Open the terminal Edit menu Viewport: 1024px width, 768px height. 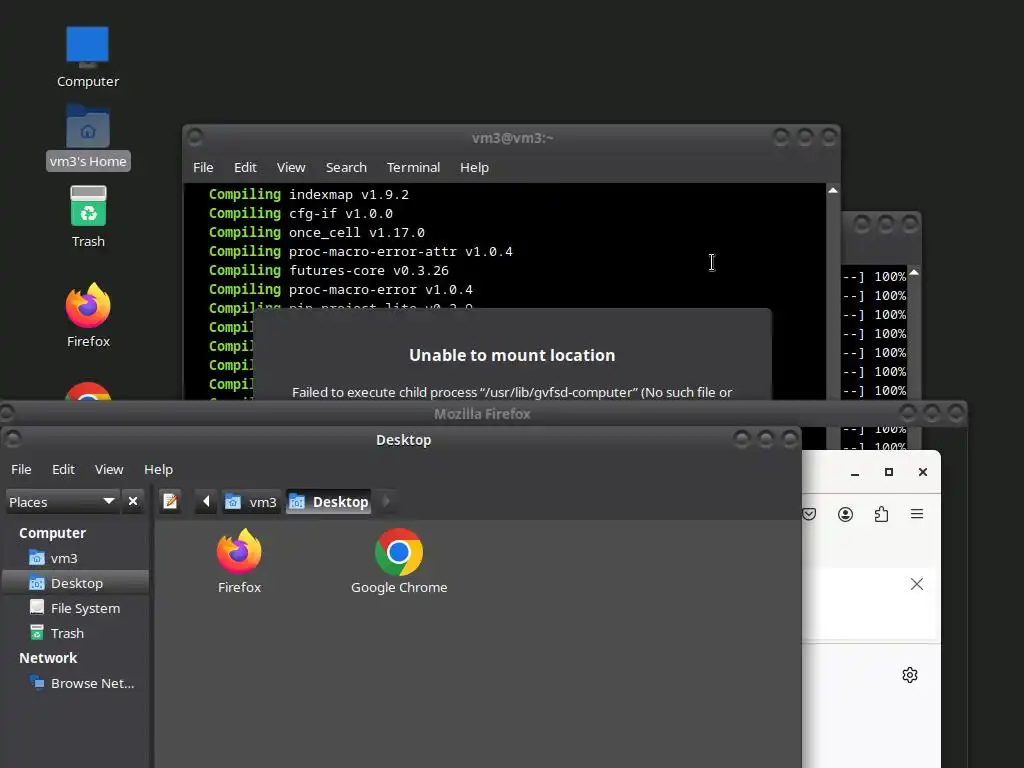tap(245, 168)
